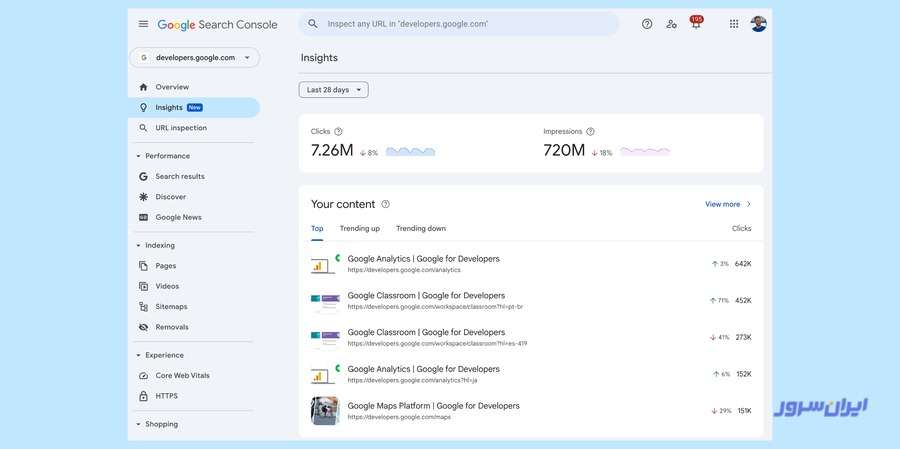Viewport: 900px width, 449px height.
Task: Click the Discover asterisk icon
Action: (143, 197)
